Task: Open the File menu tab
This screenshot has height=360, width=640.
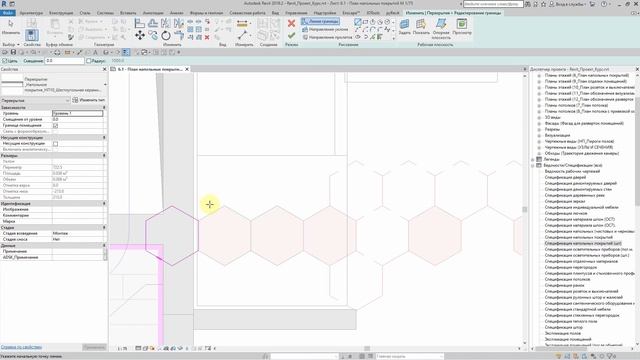Action: (7, 13)
